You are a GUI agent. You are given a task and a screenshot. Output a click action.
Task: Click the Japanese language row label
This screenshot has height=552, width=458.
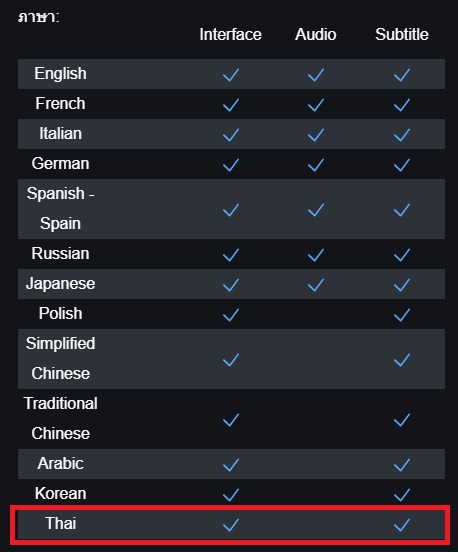pyautogui.click(x=60, y=284)
